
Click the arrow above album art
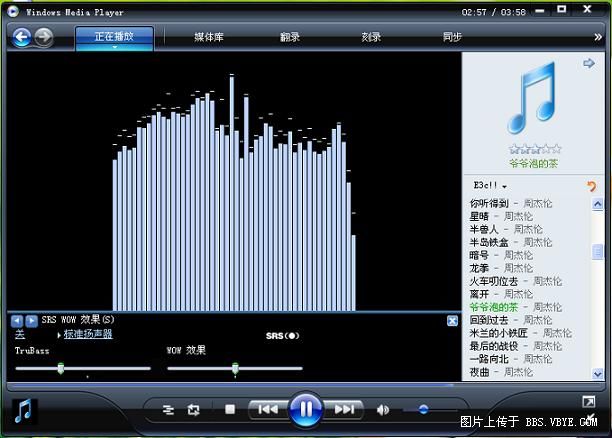[589, 63]
